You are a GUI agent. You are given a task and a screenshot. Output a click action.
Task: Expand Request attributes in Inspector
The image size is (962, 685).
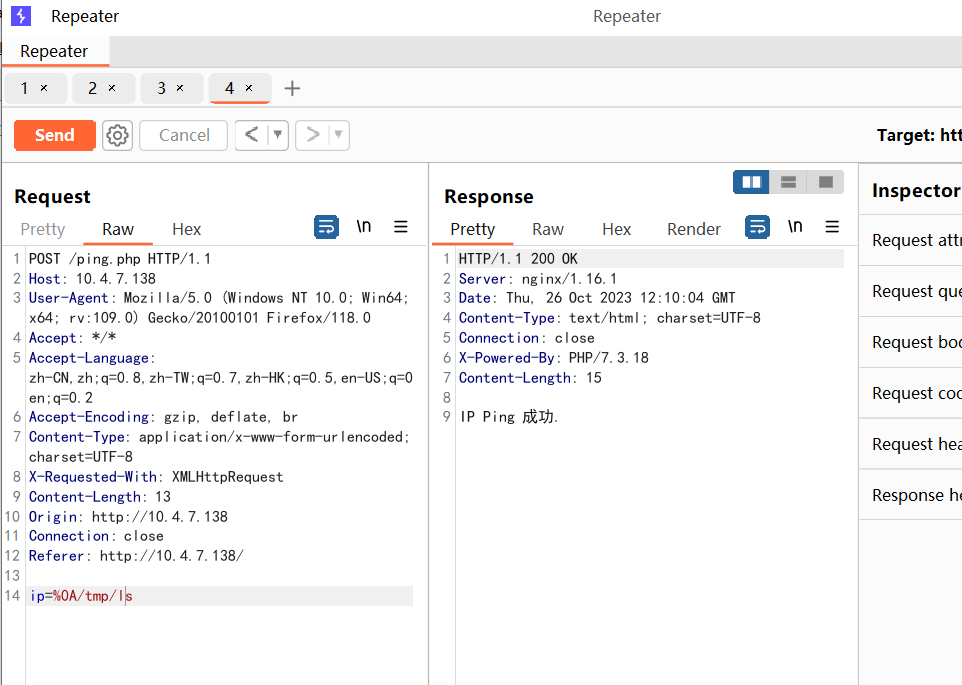pyautogui.click(x=910, y=240)
